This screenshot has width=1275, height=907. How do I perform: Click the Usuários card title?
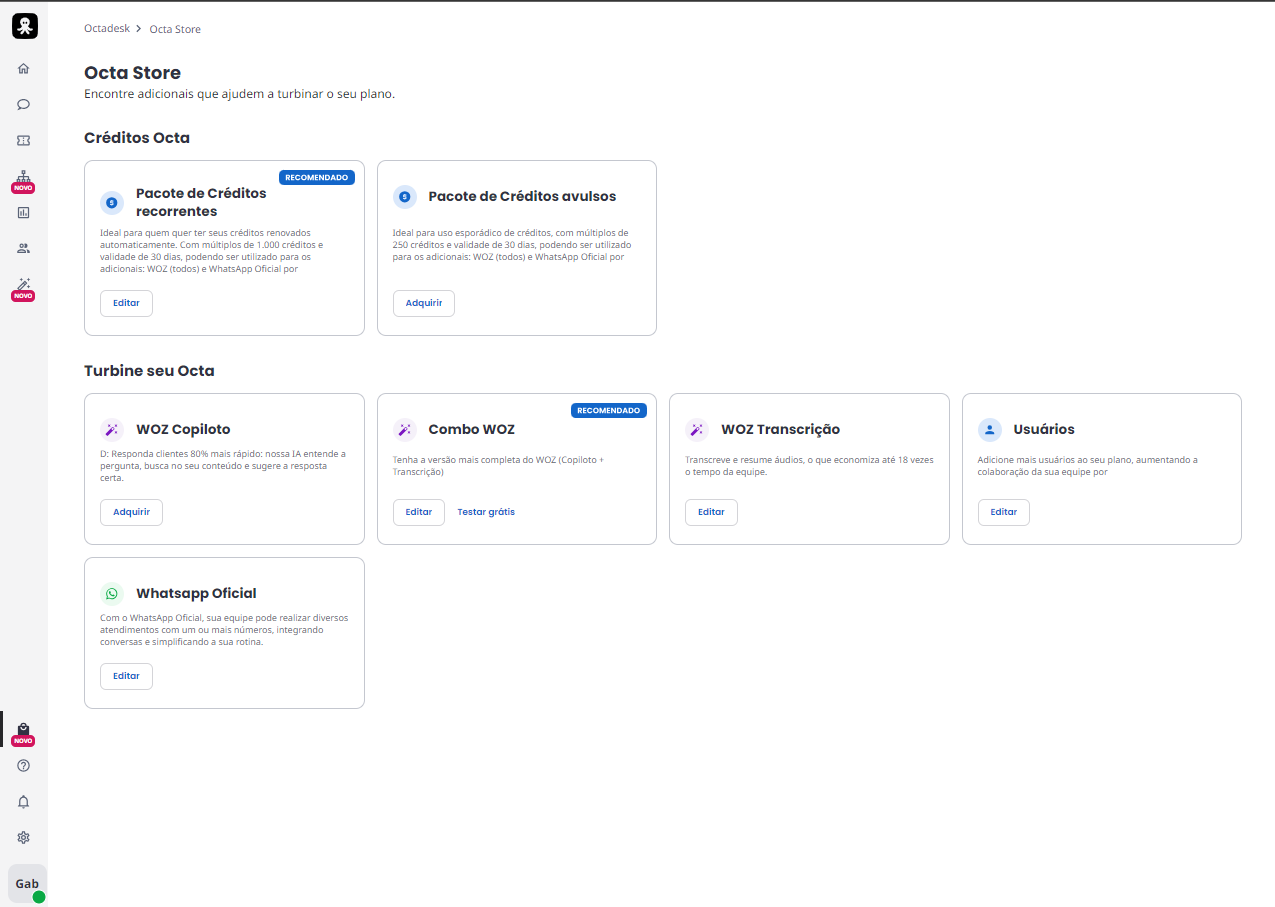click(1044, 429)
